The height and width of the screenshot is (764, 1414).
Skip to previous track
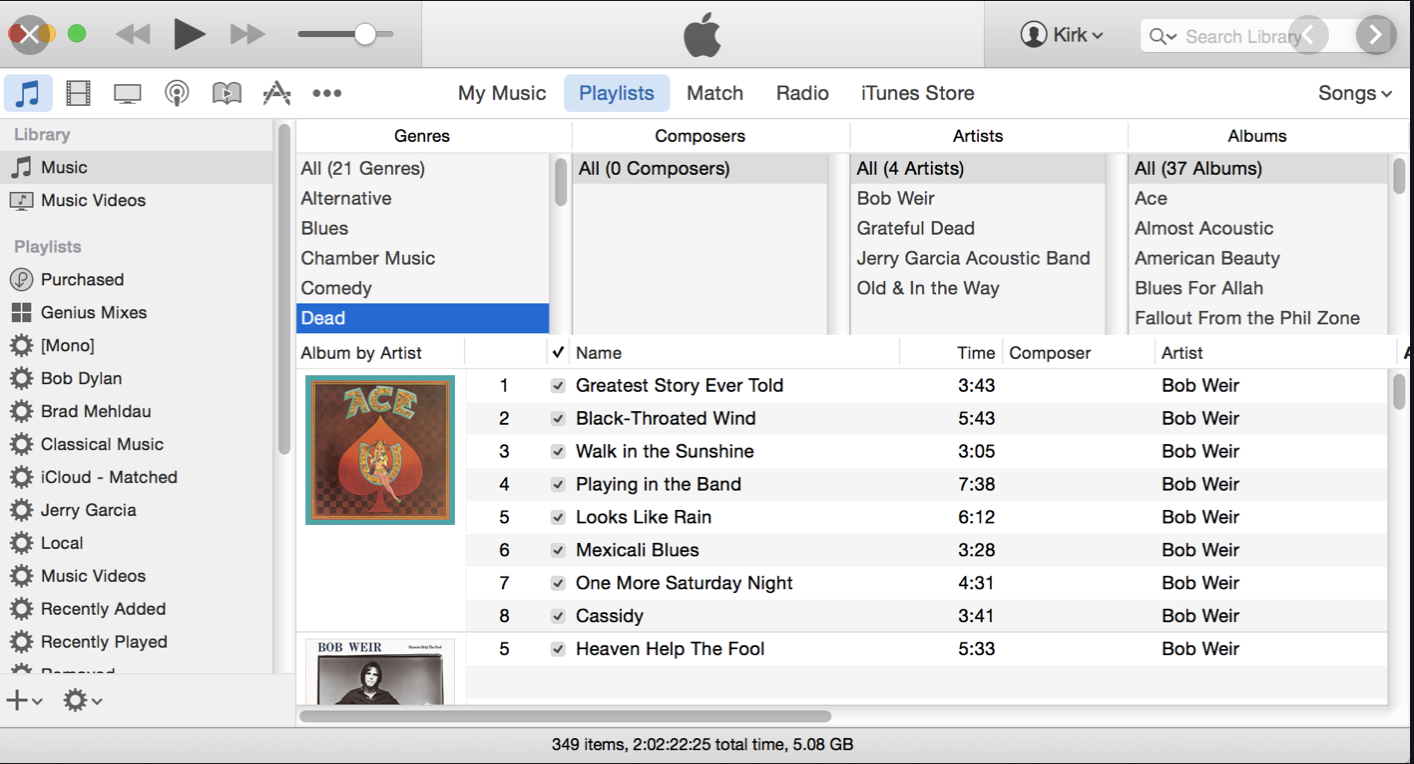(133, 34)
